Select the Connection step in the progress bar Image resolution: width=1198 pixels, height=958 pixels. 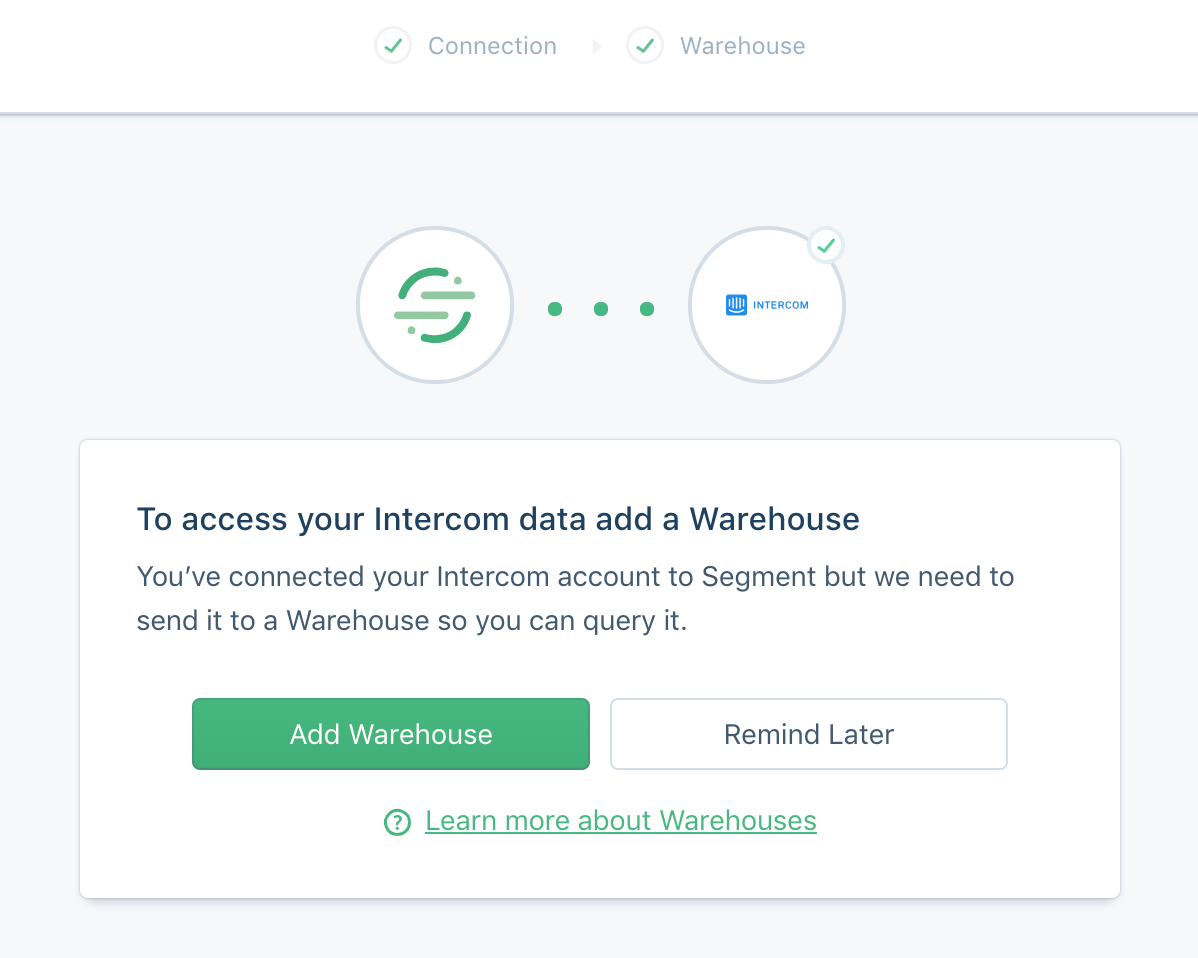click(x=492, y=45)
